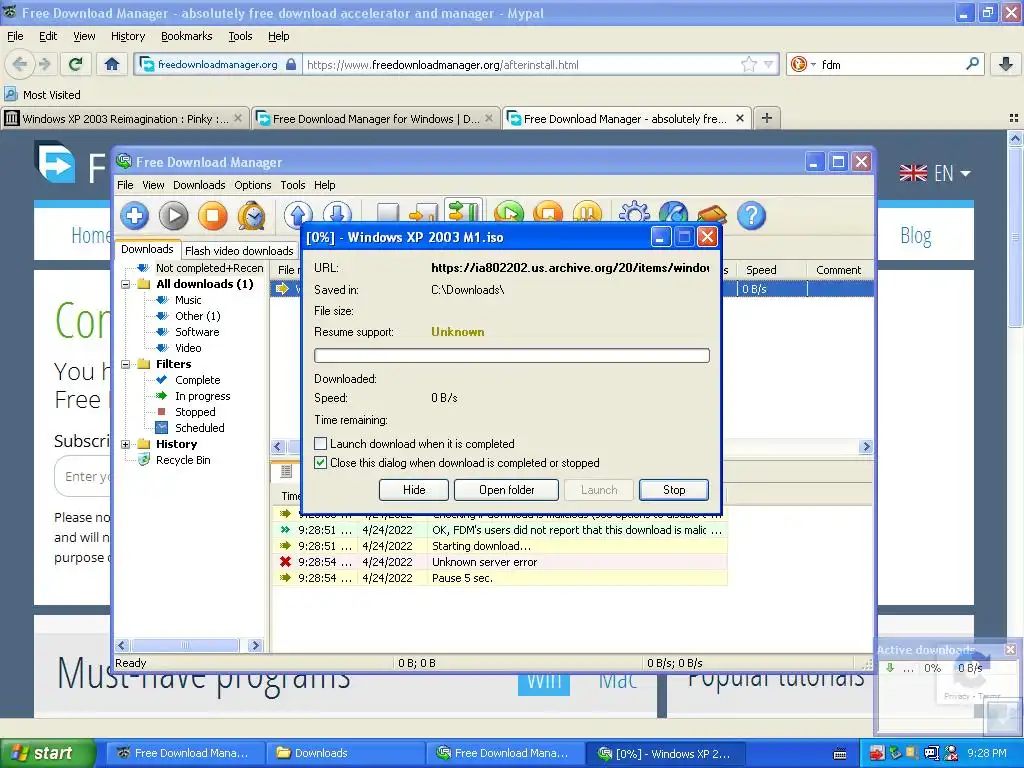Open the Settings gear icon in FDM toolbar

pyautogui.click(x=634, y=213)
